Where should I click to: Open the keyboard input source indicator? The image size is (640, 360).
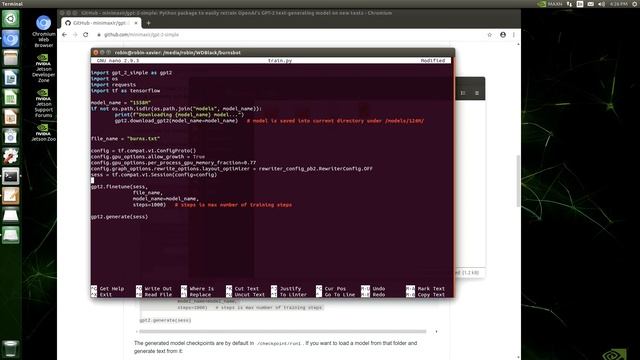pos(580,4)
